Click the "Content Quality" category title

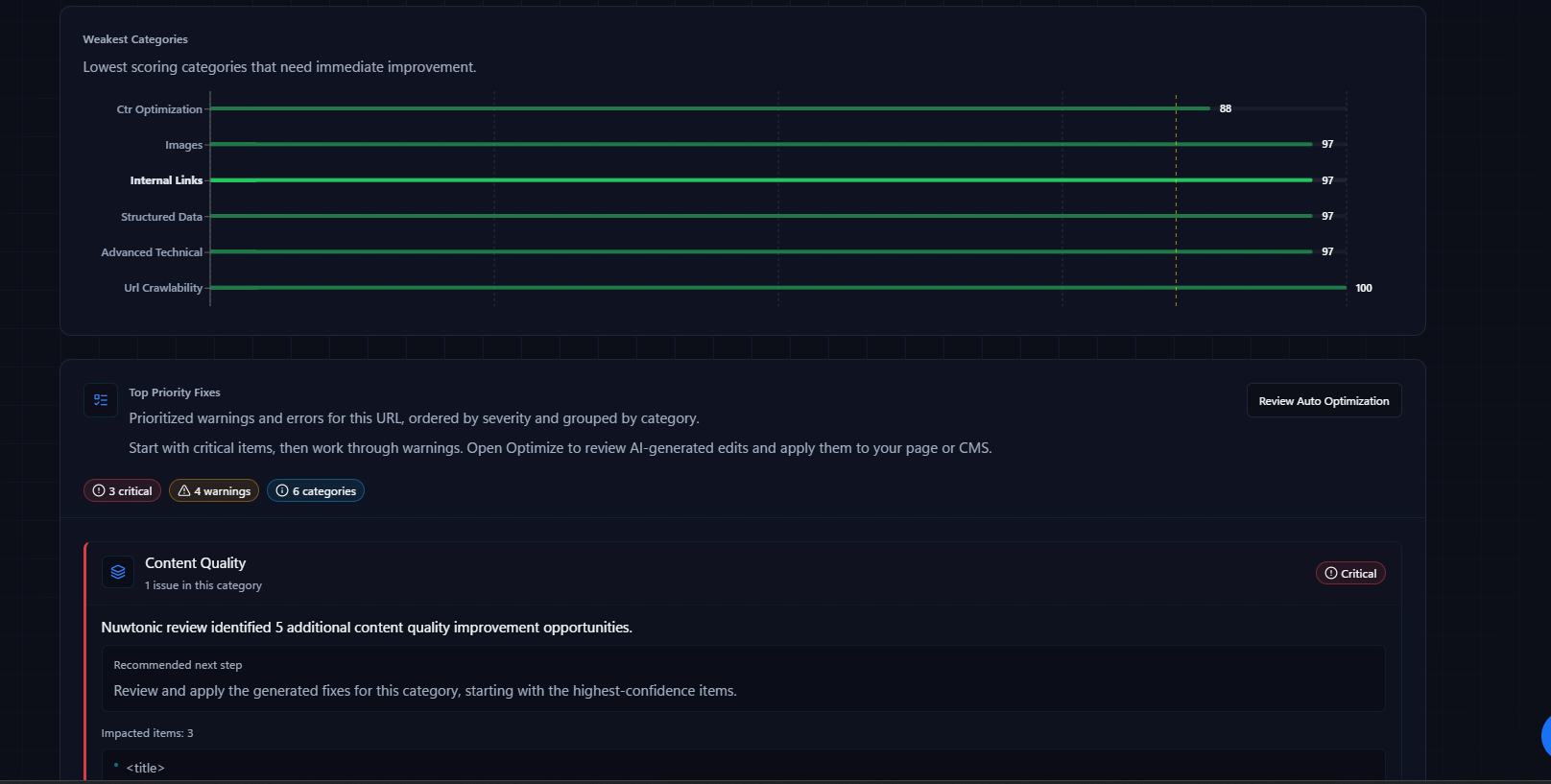coord(195,563)
